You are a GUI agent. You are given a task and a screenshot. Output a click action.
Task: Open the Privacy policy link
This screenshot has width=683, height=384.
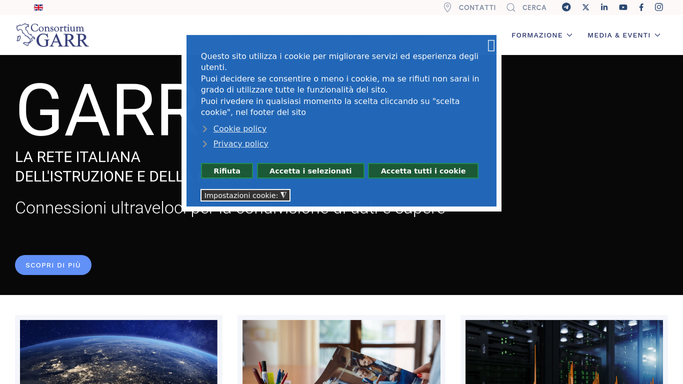240,144
